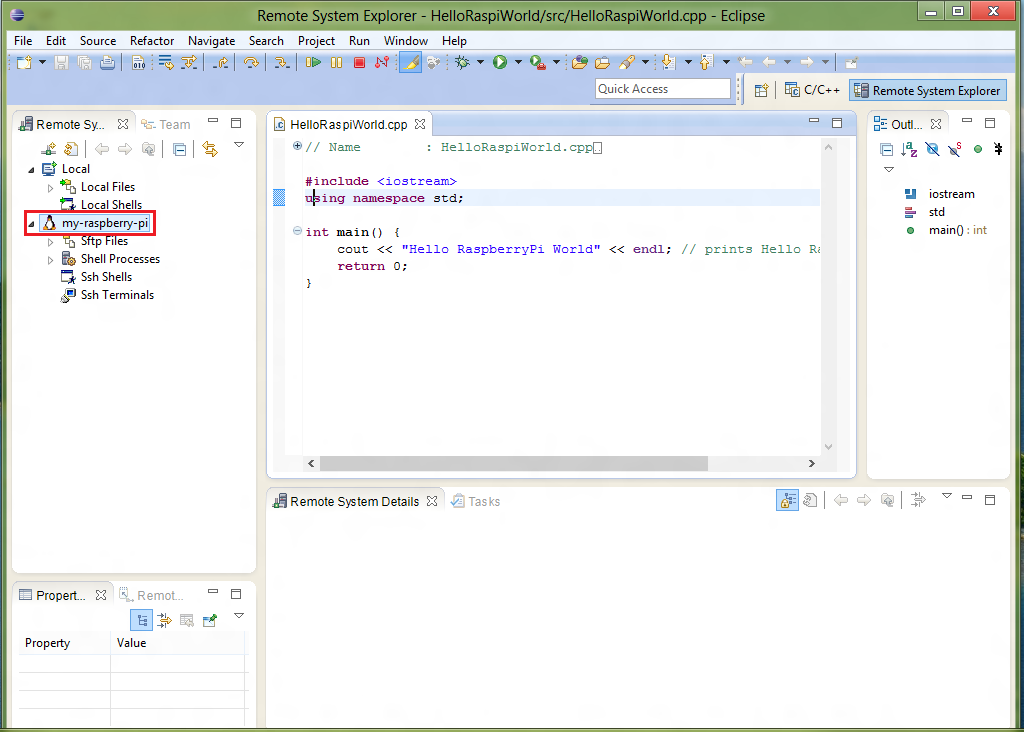Toggle Hide Non-Public Members green dot

pyautogui.click(x=978, y=150)
